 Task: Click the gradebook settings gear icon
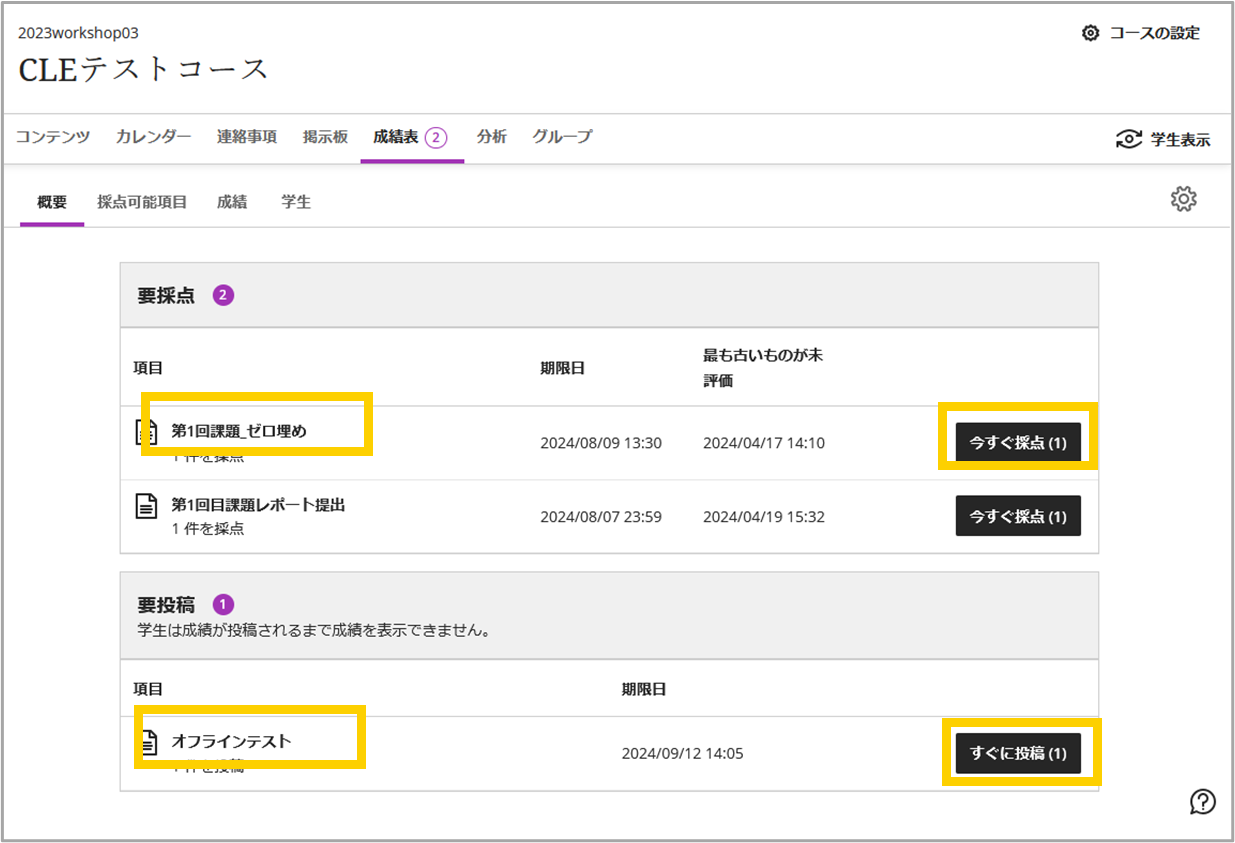[1183, 199]
